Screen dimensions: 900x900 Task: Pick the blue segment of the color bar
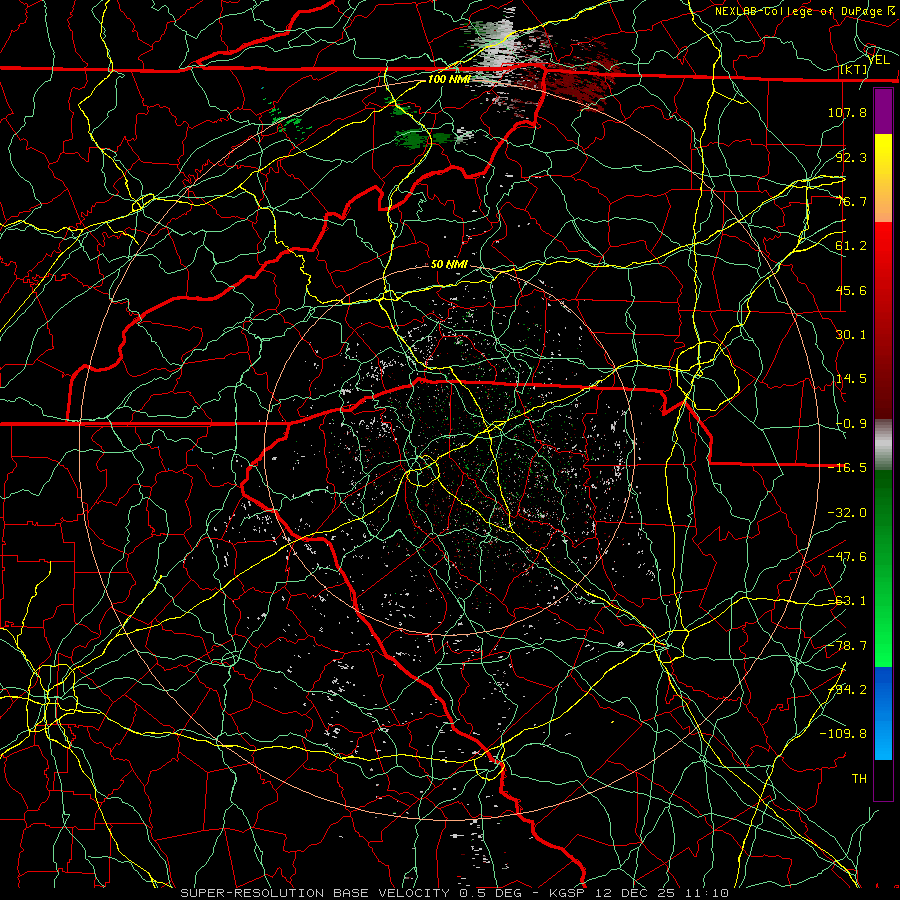point(883,689)
